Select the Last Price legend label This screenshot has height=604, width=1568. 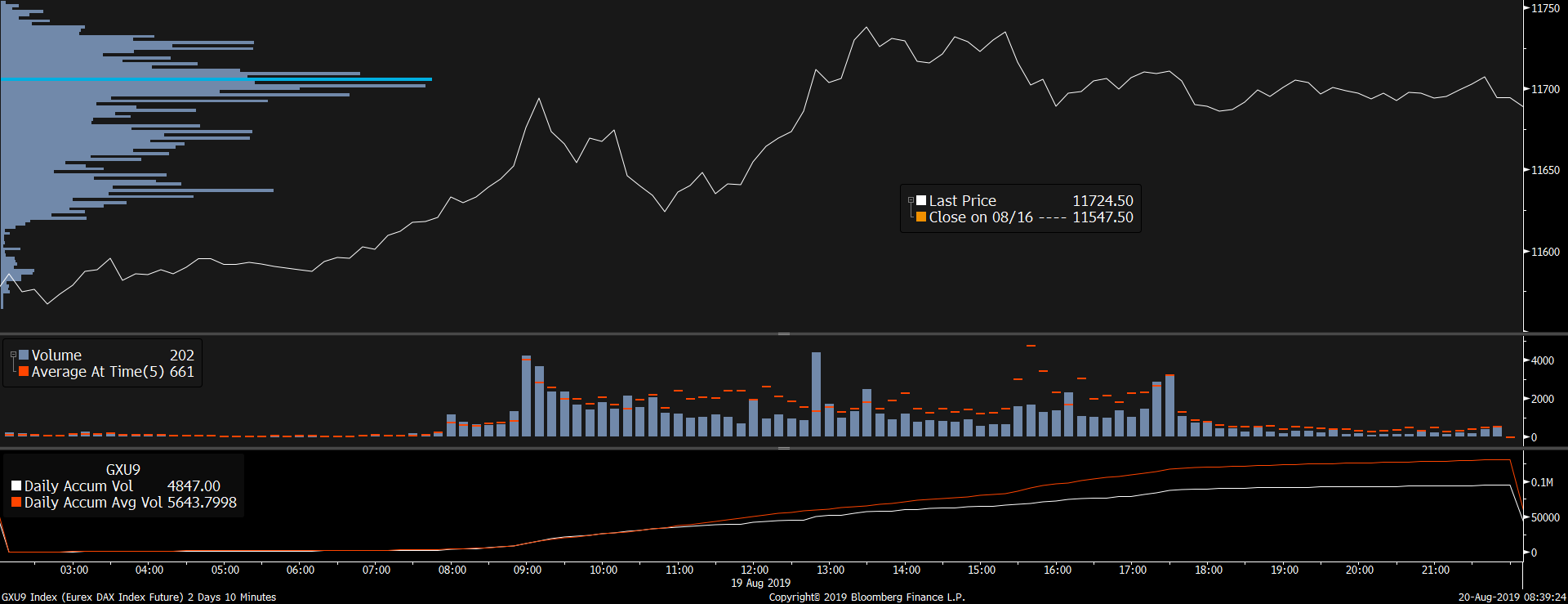(962, 200)
